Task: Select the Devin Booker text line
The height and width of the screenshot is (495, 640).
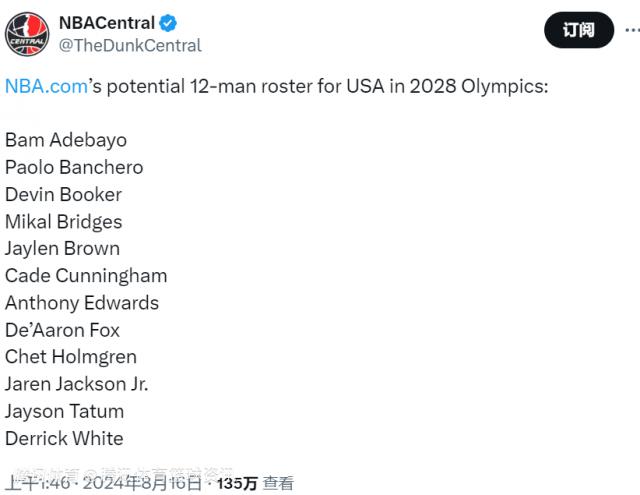Action: pyautogui.click(x=63, y=194)
